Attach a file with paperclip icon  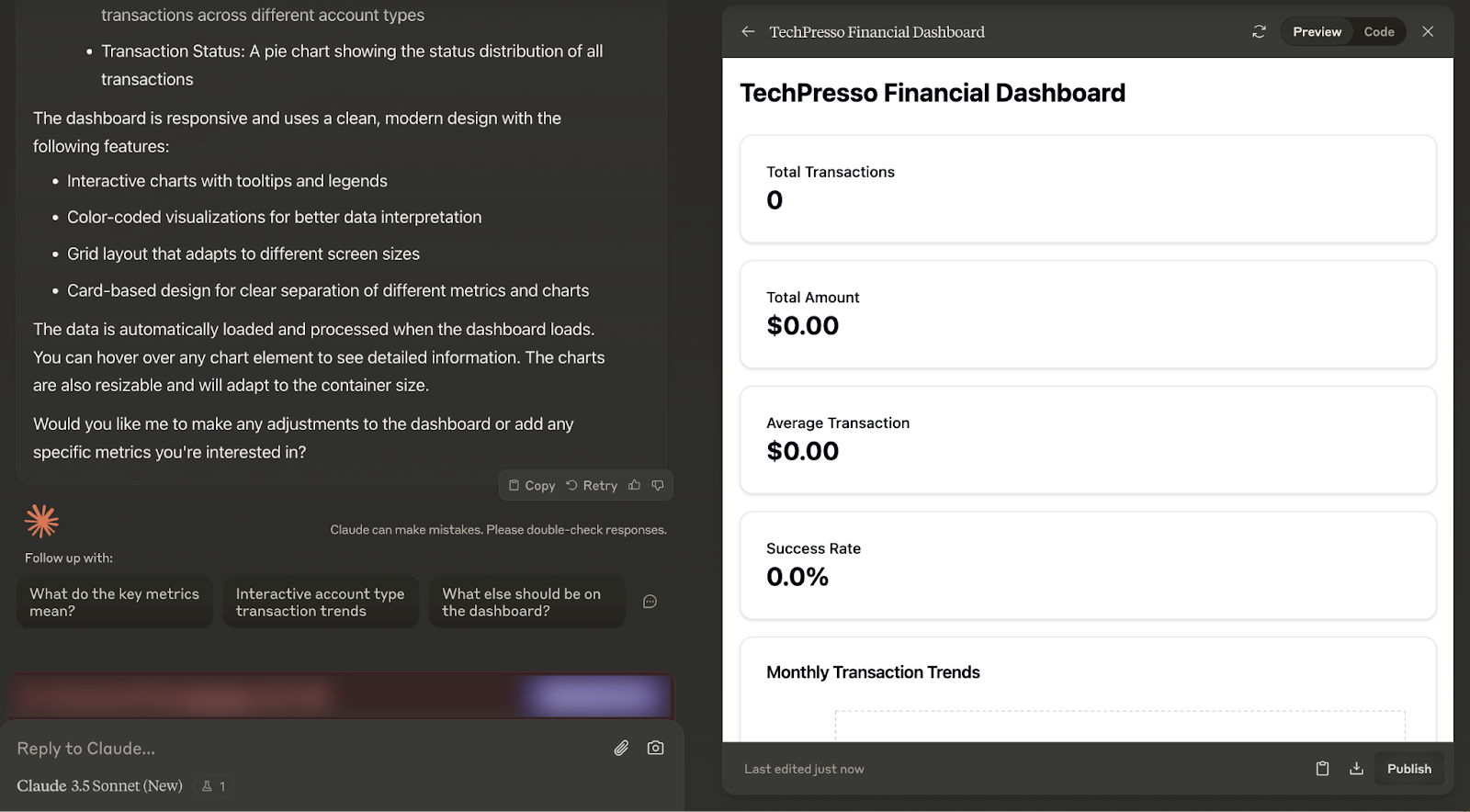(x=621, y=749)
